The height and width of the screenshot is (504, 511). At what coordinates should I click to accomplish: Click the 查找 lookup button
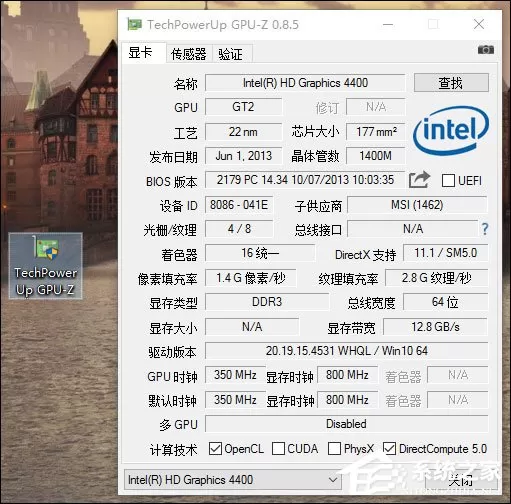pyautogui.click(x=451, y=83)
